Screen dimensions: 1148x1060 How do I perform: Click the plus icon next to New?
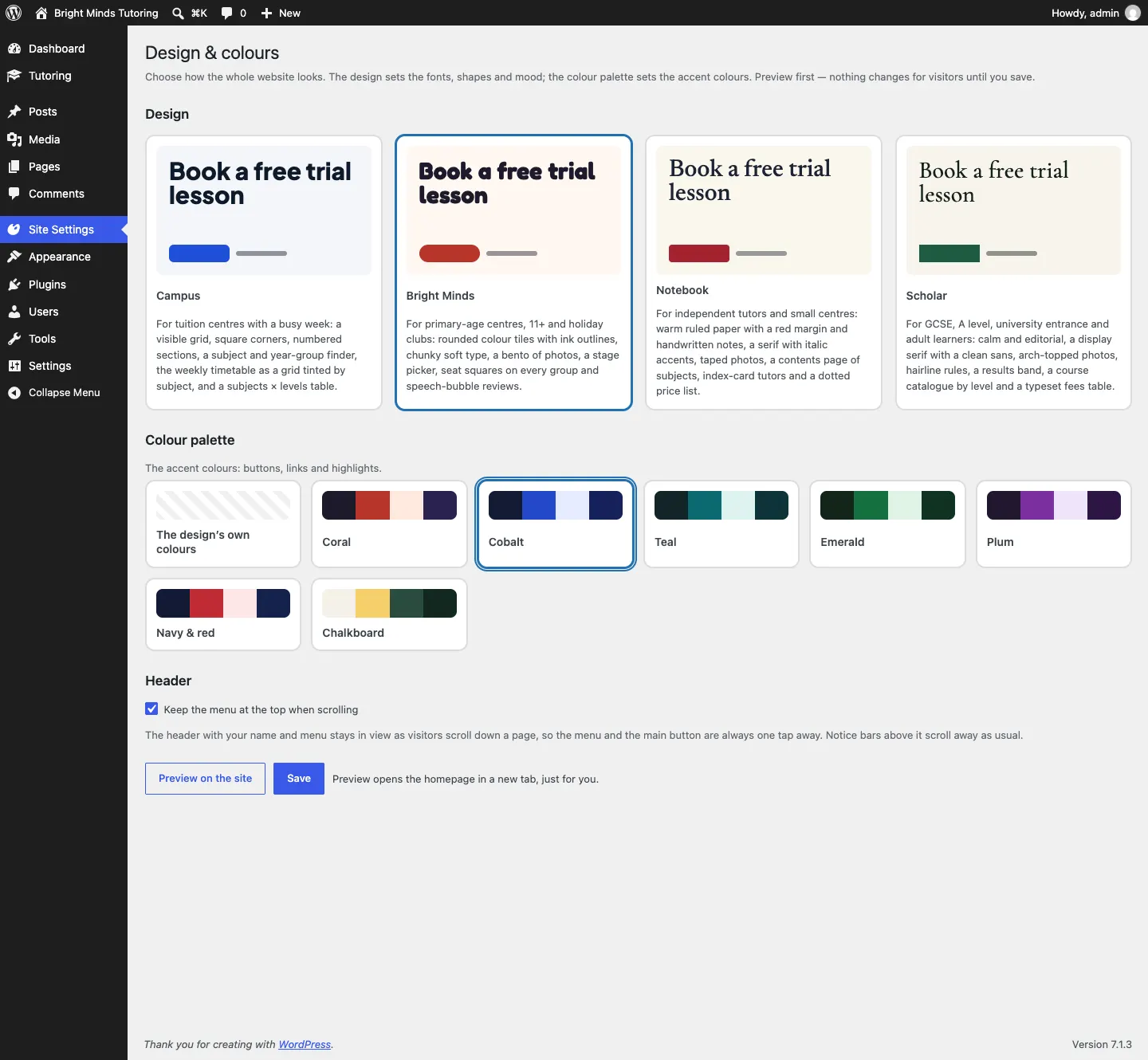[x=267, y=13]
